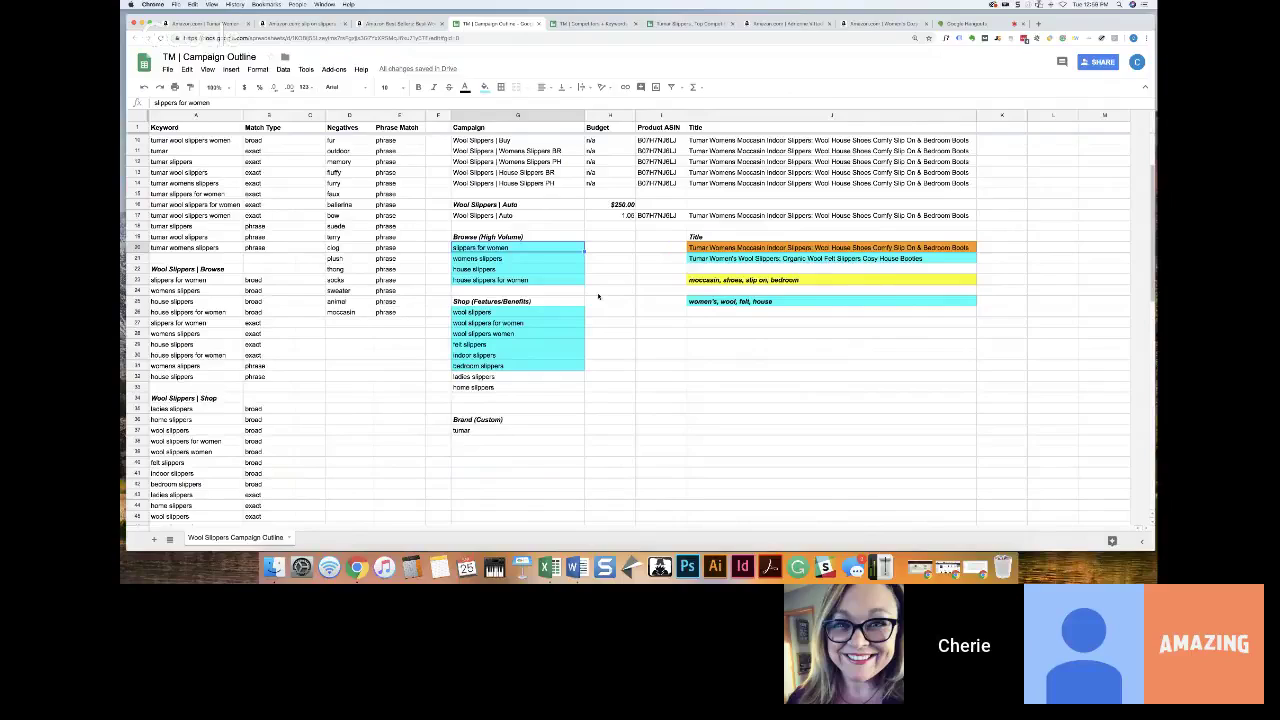
Task: Click the Sheets home logo icon
Action: tap(144, 62)
